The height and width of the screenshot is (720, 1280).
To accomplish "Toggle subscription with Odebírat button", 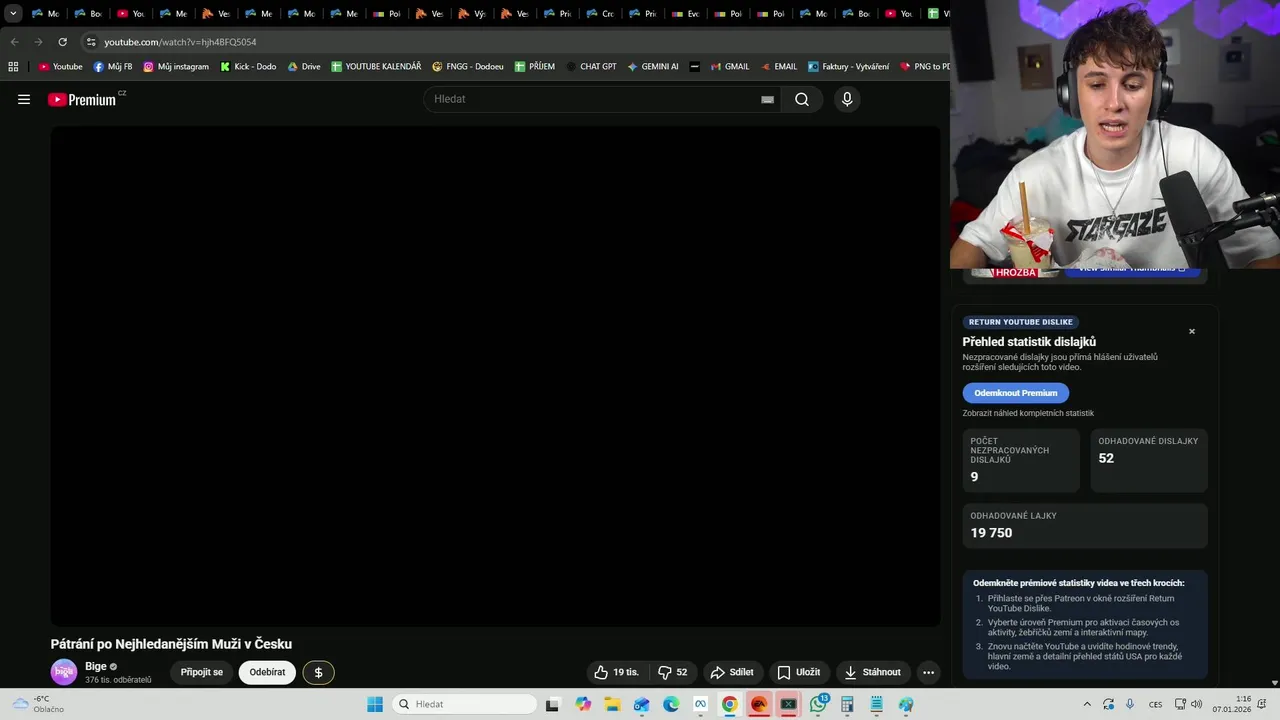I will pyautogui.click(x=267, y=672).
